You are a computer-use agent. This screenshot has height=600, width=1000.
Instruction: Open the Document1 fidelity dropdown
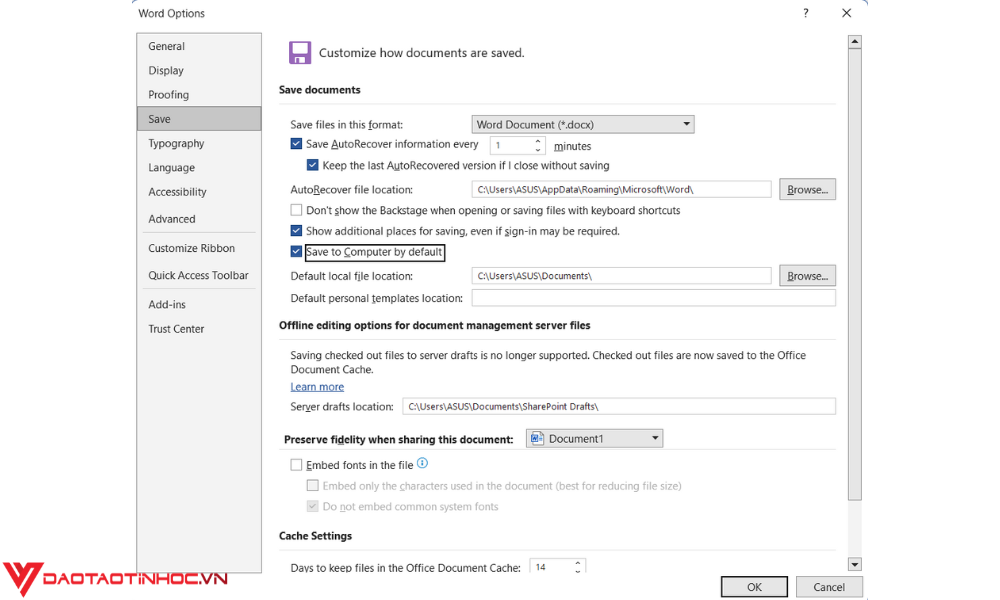[656, 437]
